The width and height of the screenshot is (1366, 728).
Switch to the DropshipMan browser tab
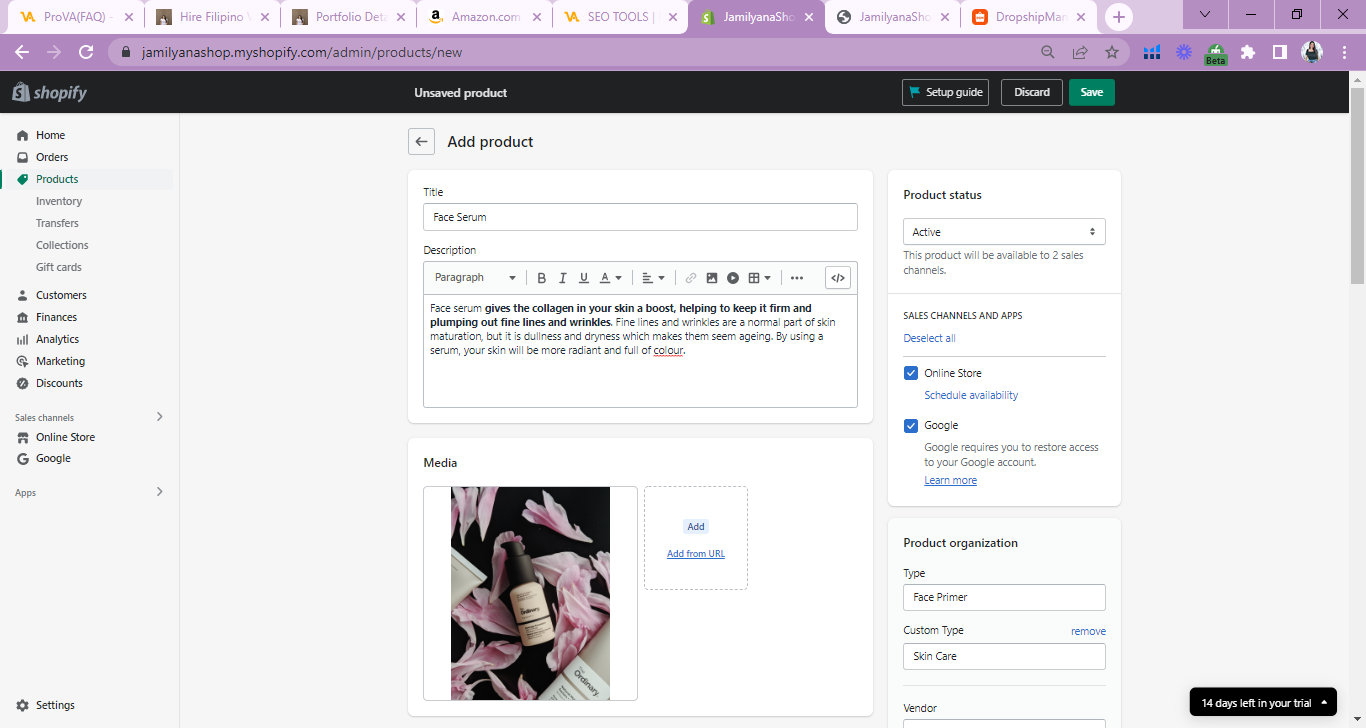coord(1028,17)
